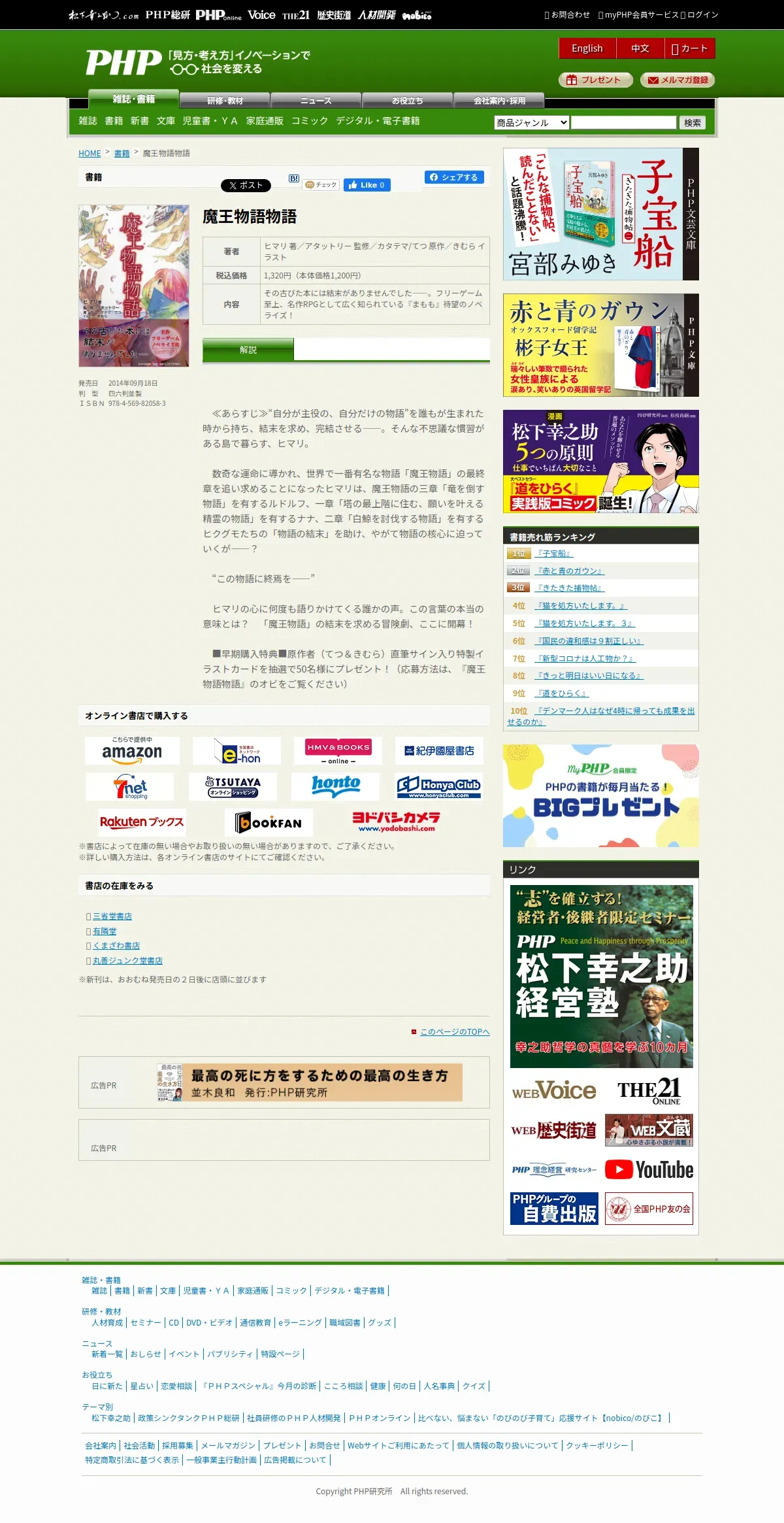The image size is (784, 1523).
Task: Click the 最高の死に方 ad banner
Action: (310, 1082)
